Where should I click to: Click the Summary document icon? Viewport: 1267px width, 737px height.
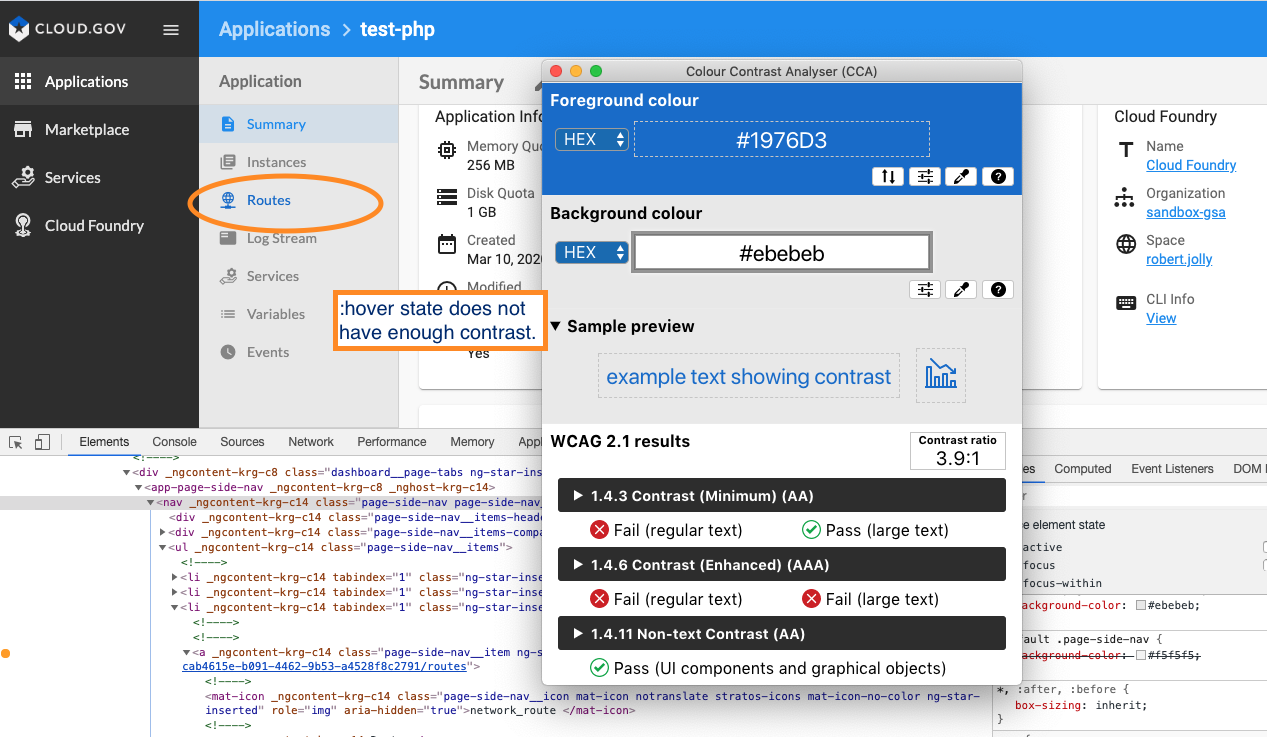pyautogui.click(x=228, y=124)
